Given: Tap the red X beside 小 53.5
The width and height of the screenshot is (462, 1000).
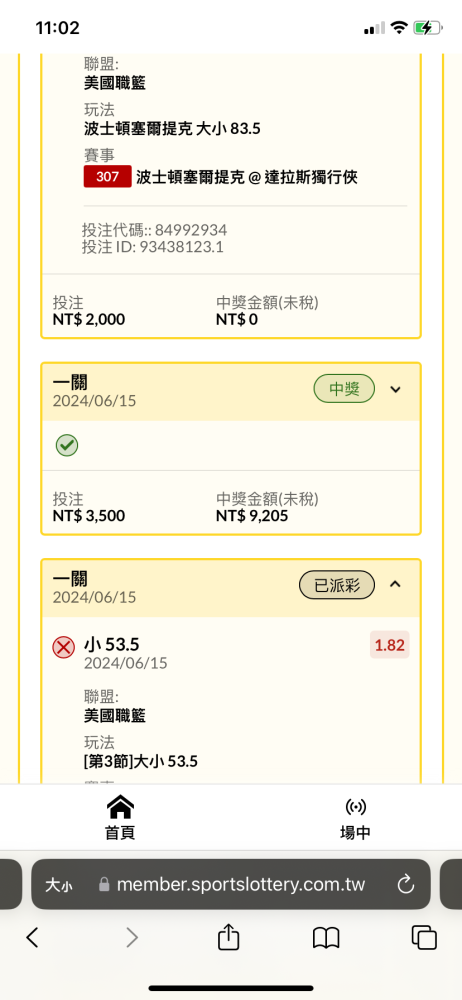Looking at the screenshot, I should point(63,648).
